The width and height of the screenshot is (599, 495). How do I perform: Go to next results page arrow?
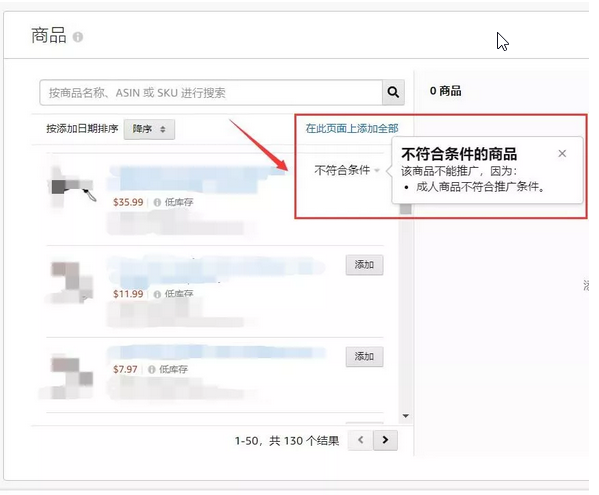click(x=385, y=440)
